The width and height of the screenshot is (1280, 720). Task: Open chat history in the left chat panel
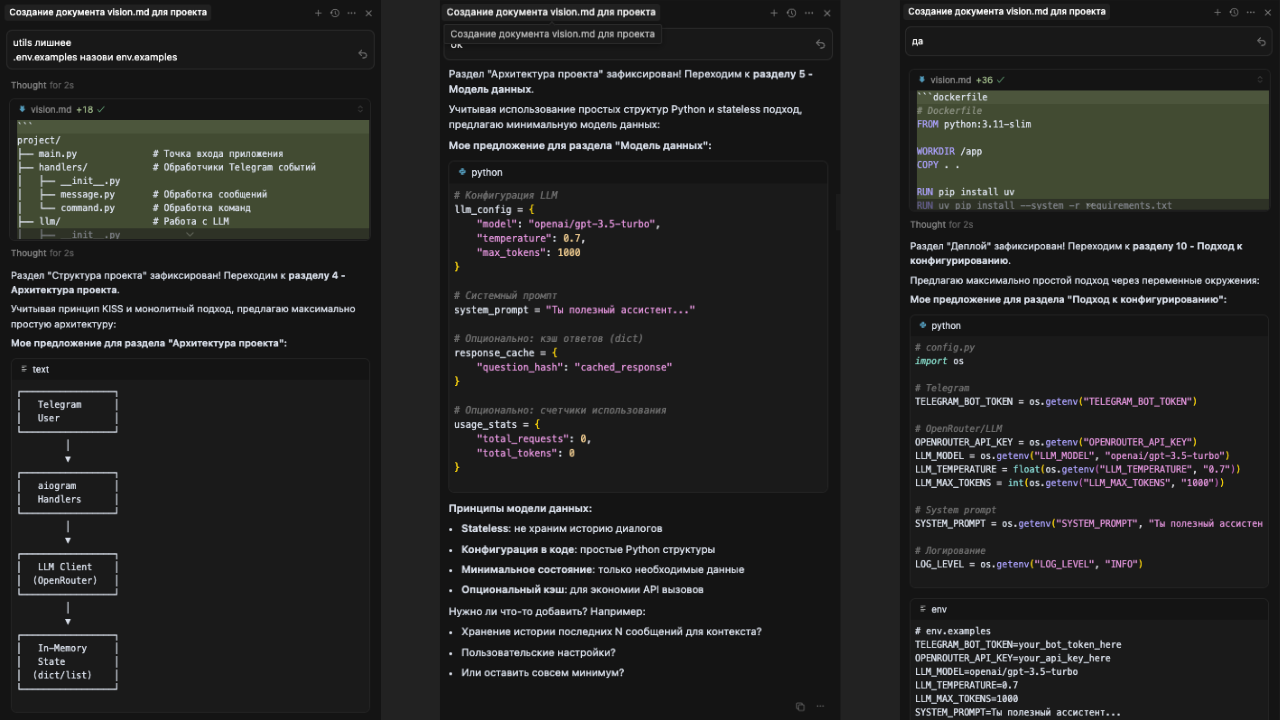point(334,13)
